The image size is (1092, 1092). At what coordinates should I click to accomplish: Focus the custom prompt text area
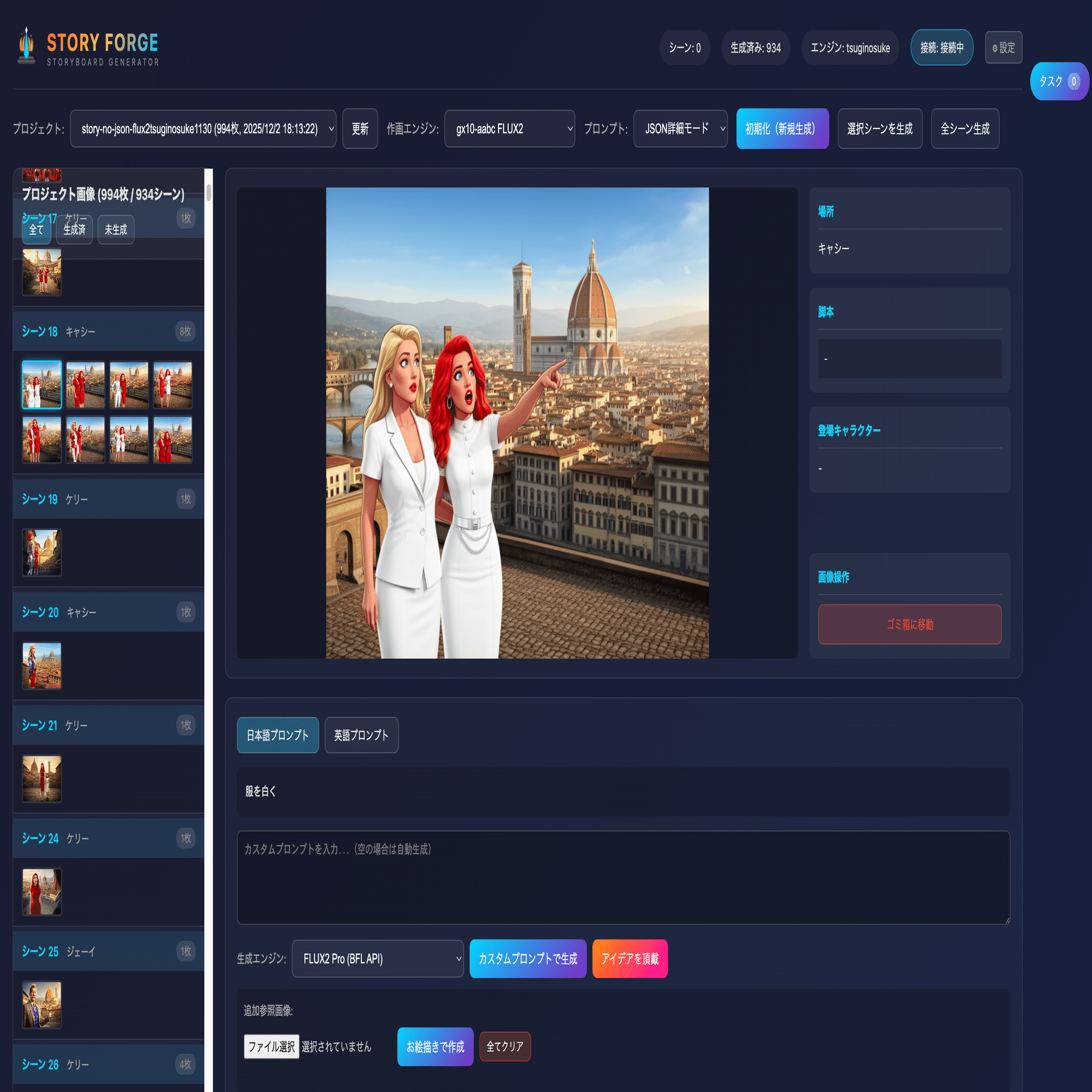pos(623,877)
